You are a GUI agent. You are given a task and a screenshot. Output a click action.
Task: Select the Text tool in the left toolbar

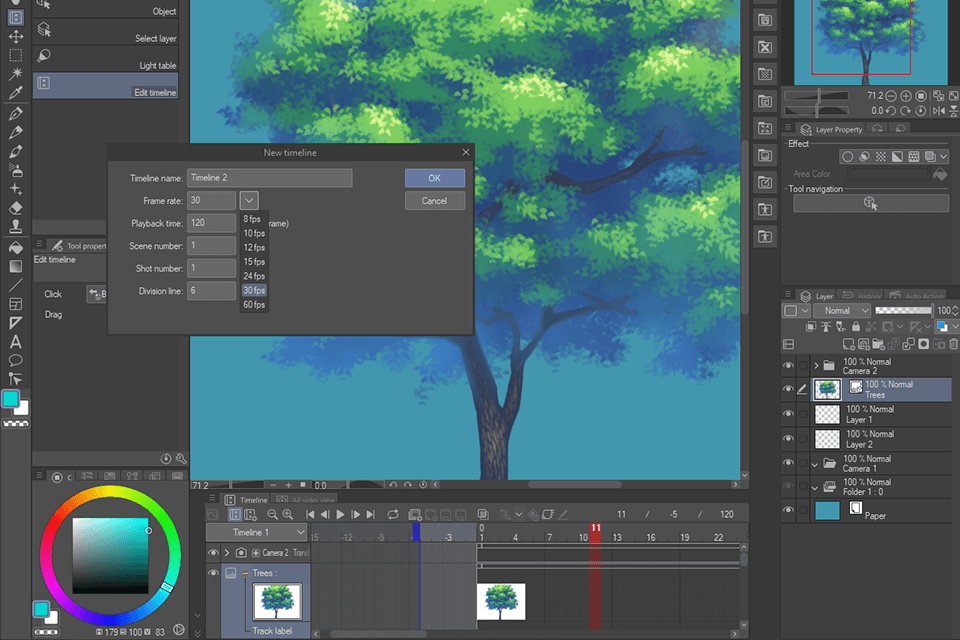tap(15, 341)
